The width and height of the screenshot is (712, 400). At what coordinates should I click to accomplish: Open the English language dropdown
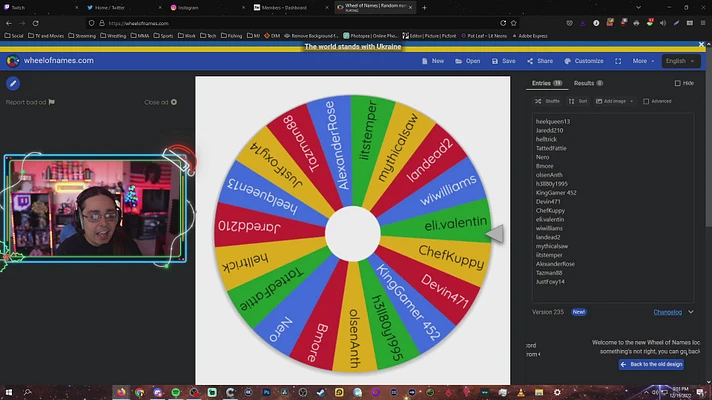(680, 61)
